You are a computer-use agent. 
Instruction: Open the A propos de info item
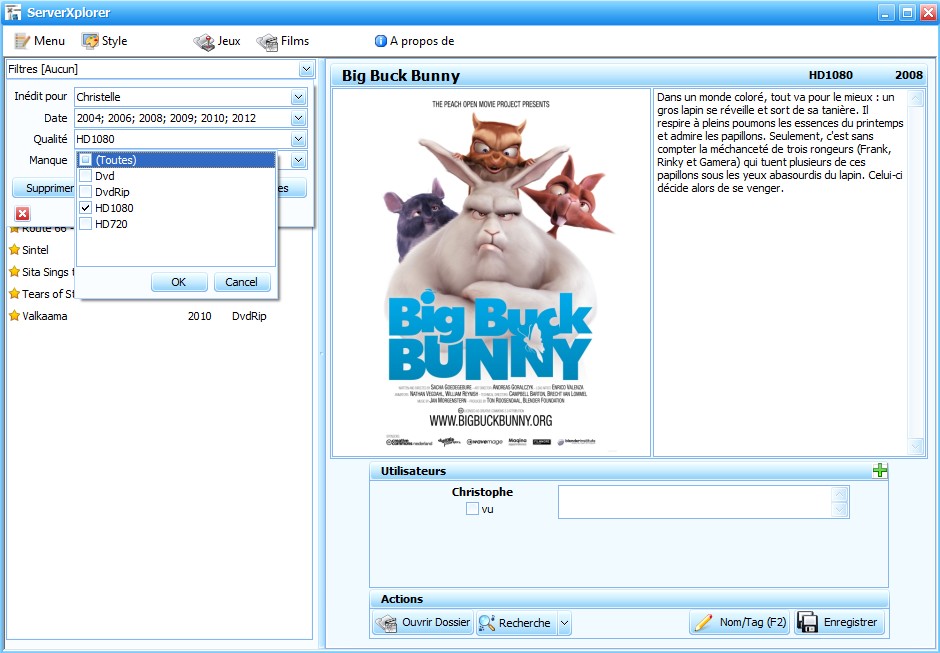coord(414,41)
